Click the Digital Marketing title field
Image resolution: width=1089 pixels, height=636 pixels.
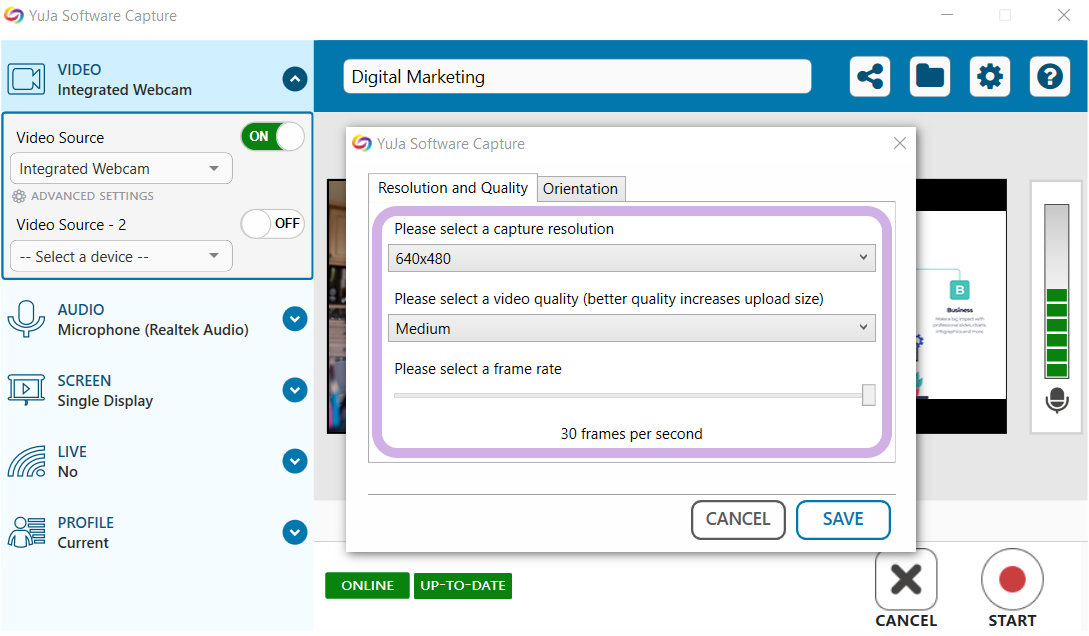(577, 76)
